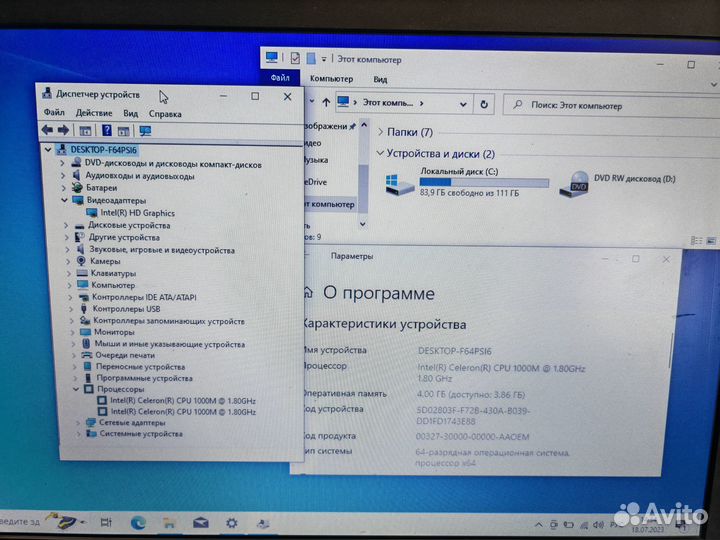Screen dimensions: 720x540
Task: Click the navigation pane scrollbar up arrow
Action: [x=364, y=124]
